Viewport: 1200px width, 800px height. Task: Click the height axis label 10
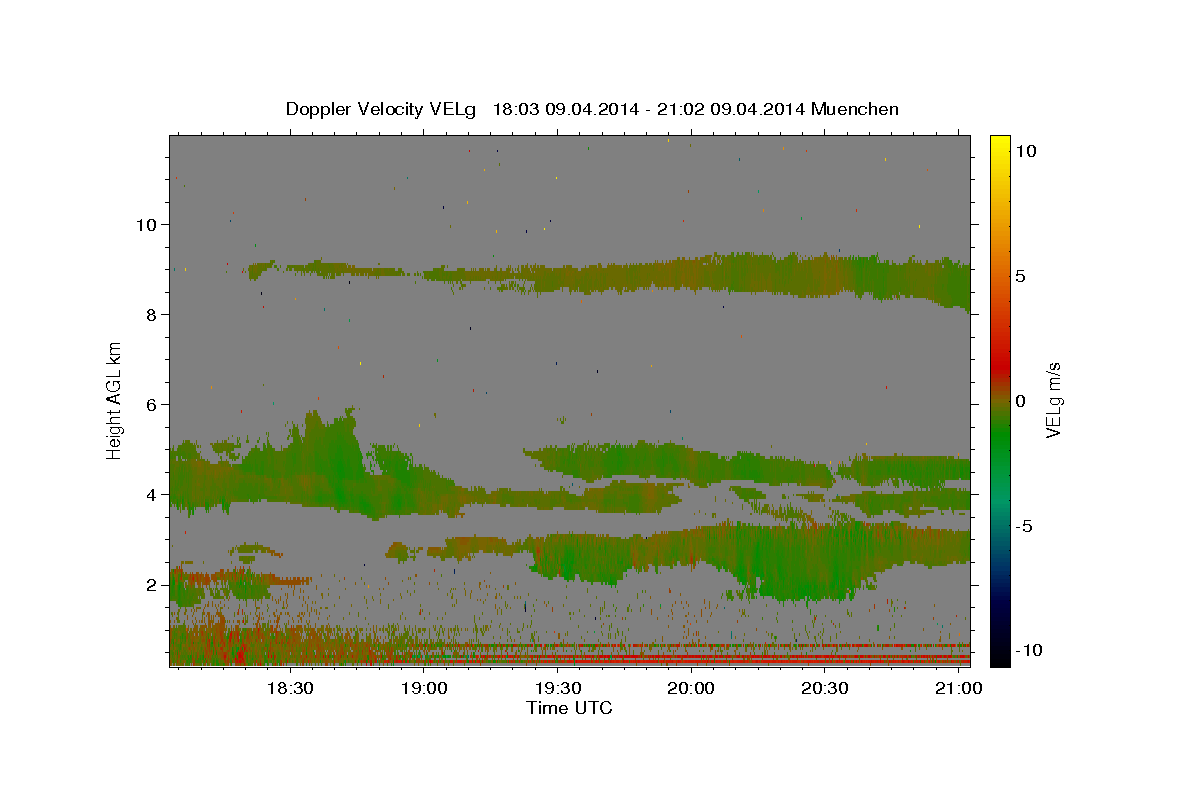(147, 225)
